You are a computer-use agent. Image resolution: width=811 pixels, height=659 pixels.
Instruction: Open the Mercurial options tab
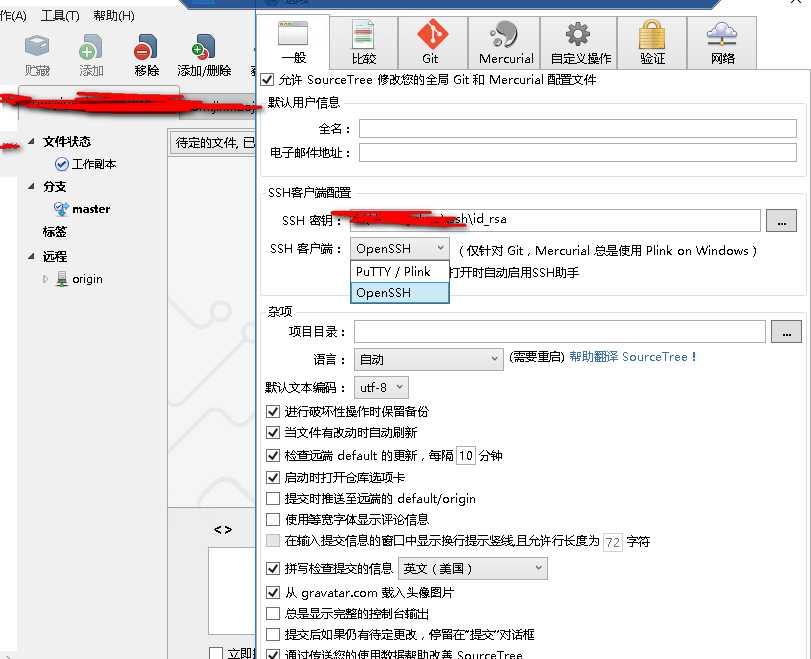pyautogui.click(x=505, y=43)
